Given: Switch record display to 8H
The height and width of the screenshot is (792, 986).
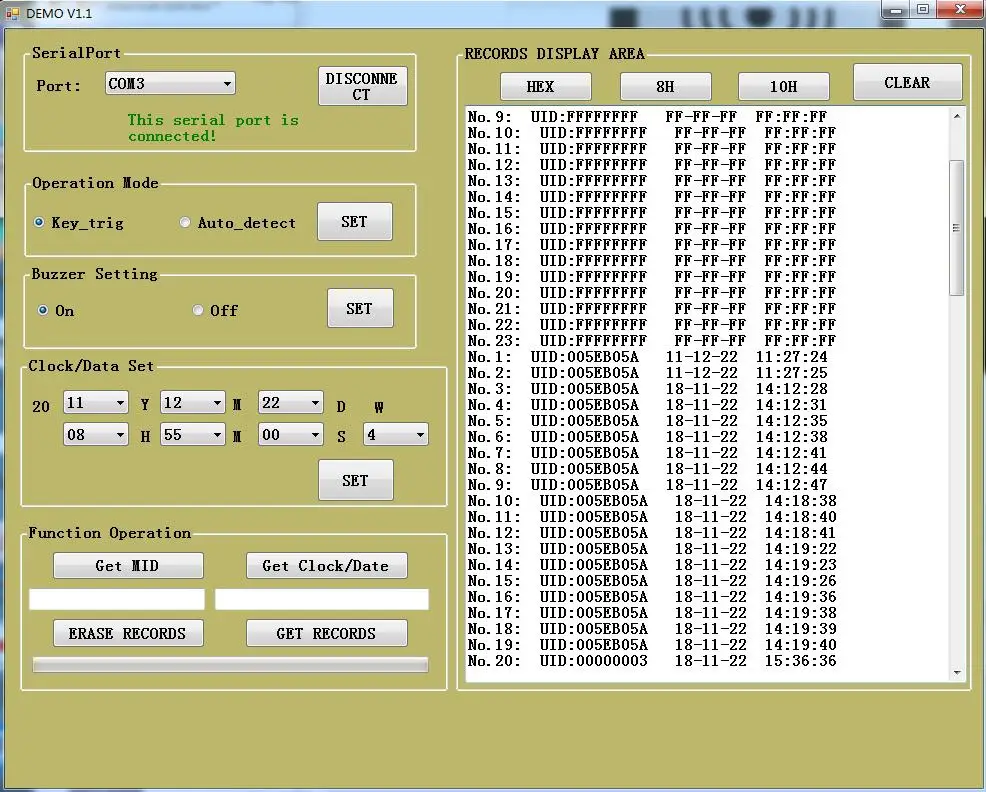Looking at the screenshot, I should click(665, 86).
